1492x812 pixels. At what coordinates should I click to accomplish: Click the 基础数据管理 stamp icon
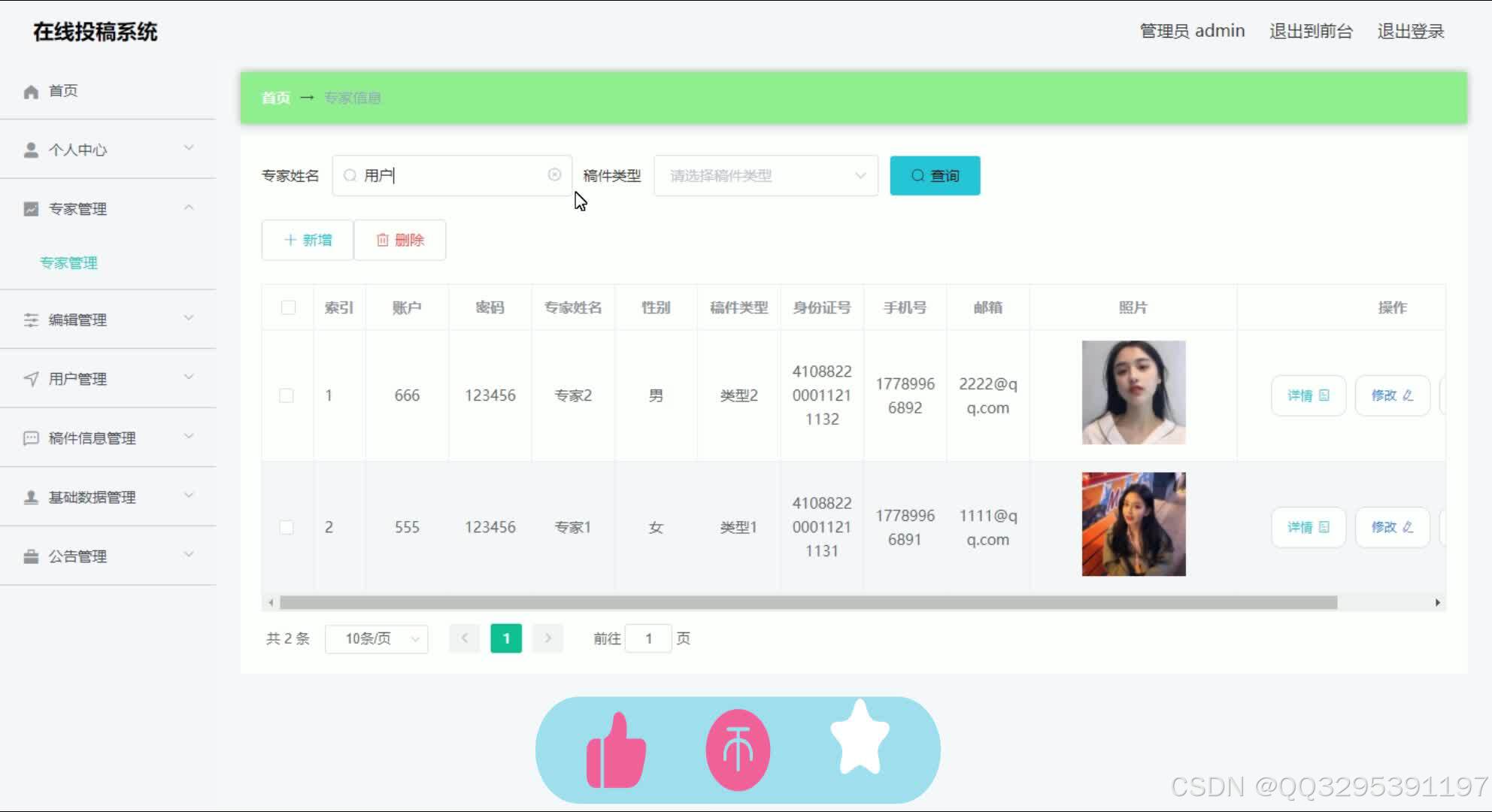pos(31,498)
